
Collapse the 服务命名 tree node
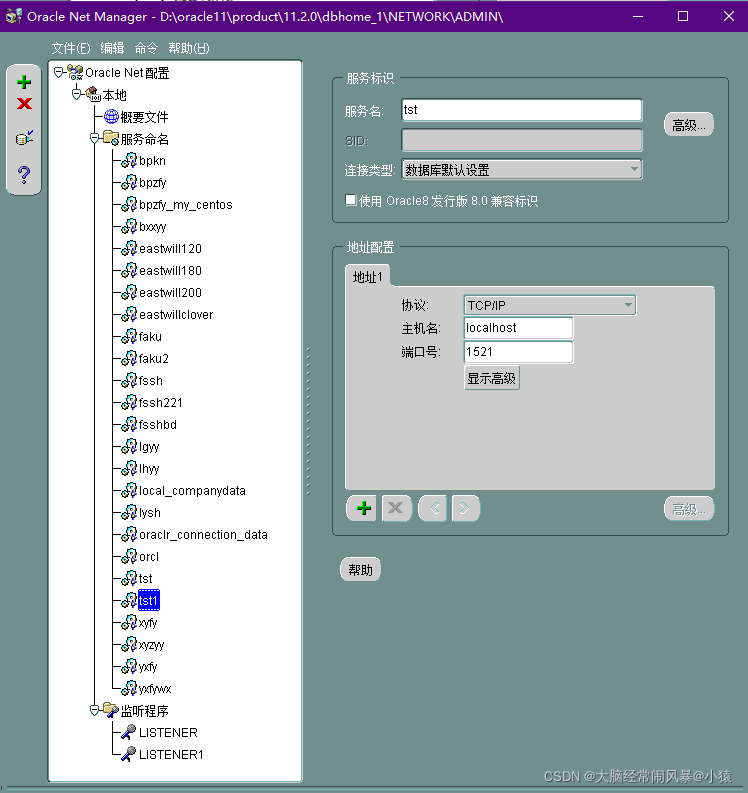click(94, 138)
